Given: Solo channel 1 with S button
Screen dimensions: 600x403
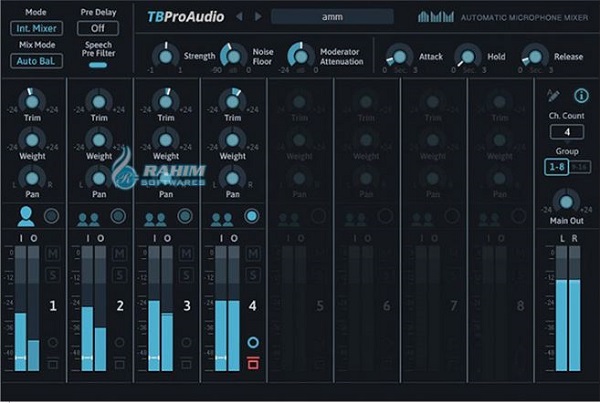Looking at the screenshot, I should [x=53, y=275].
